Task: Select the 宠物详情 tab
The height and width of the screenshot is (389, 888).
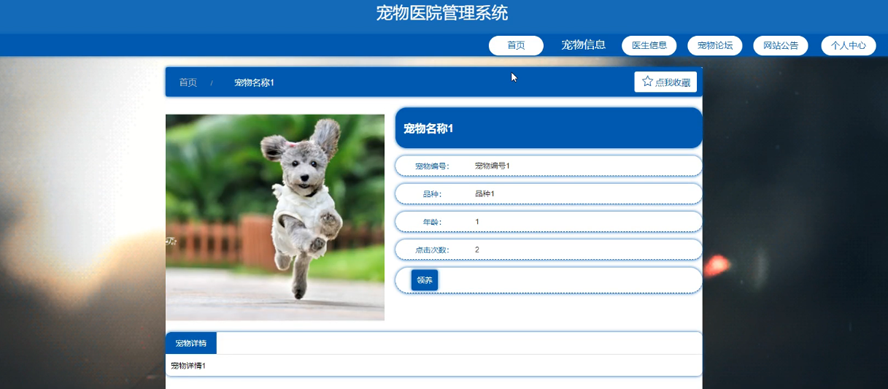Action: (x=191, y=343)
